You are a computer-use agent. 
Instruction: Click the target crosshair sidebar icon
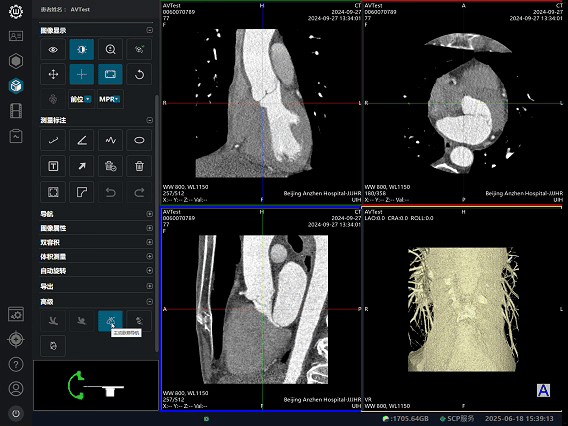(16, 339)
